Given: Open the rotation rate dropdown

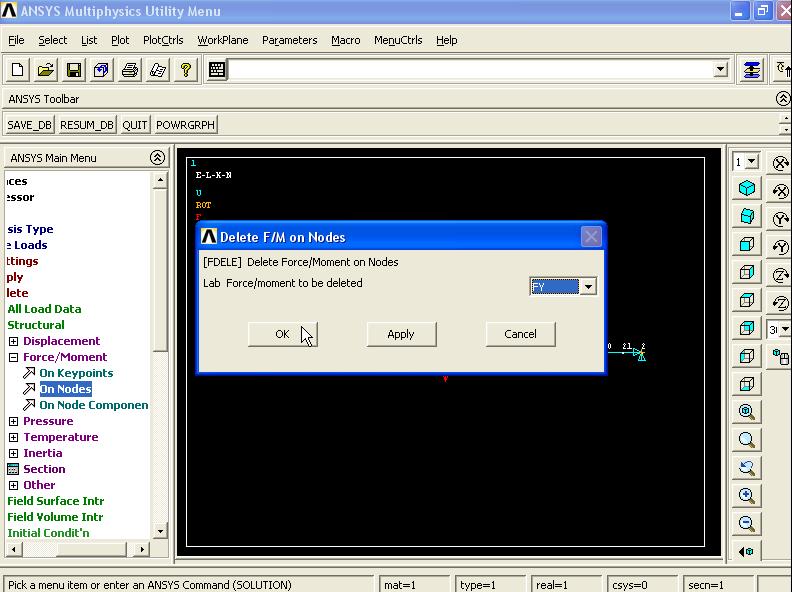Looking at the screenshot, I should (x=785, y=330).
